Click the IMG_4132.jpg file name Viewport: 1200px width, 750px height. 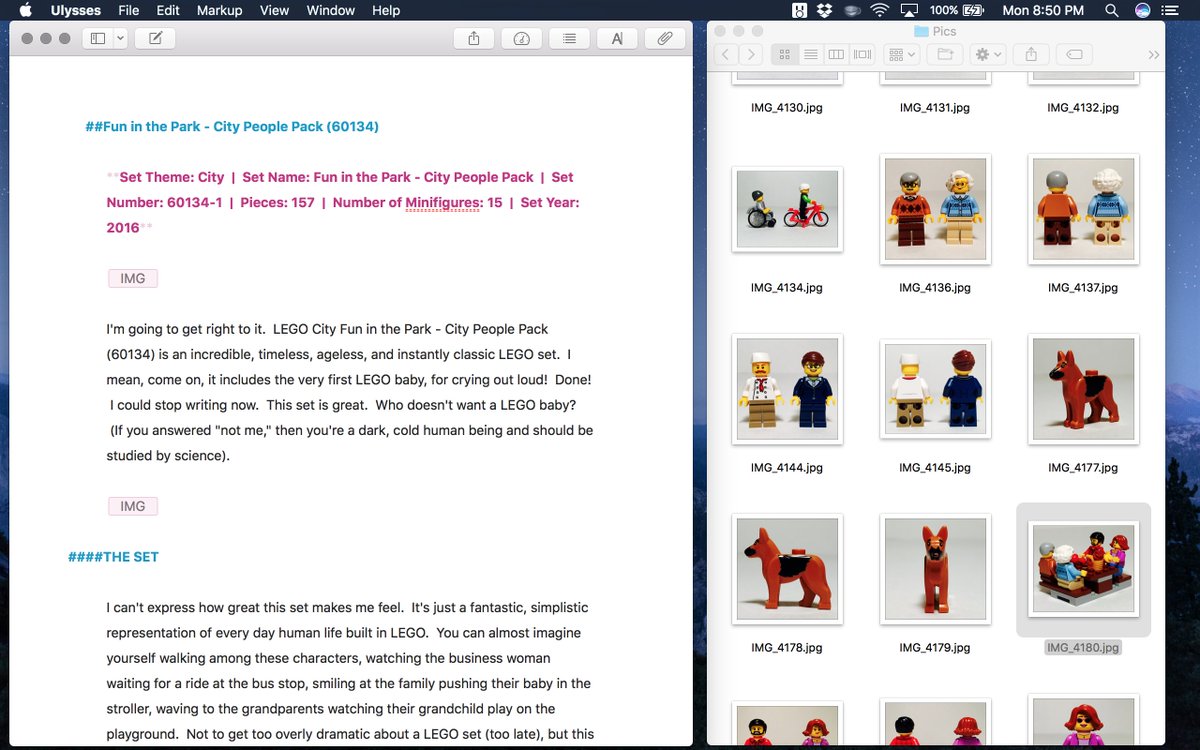(x=1083, y=107)
